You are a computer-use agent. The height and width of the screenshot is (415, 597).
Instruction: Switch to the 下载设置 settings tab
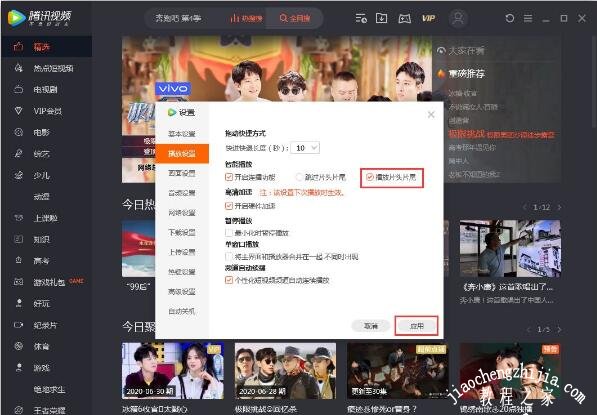[x=182, y=232]
